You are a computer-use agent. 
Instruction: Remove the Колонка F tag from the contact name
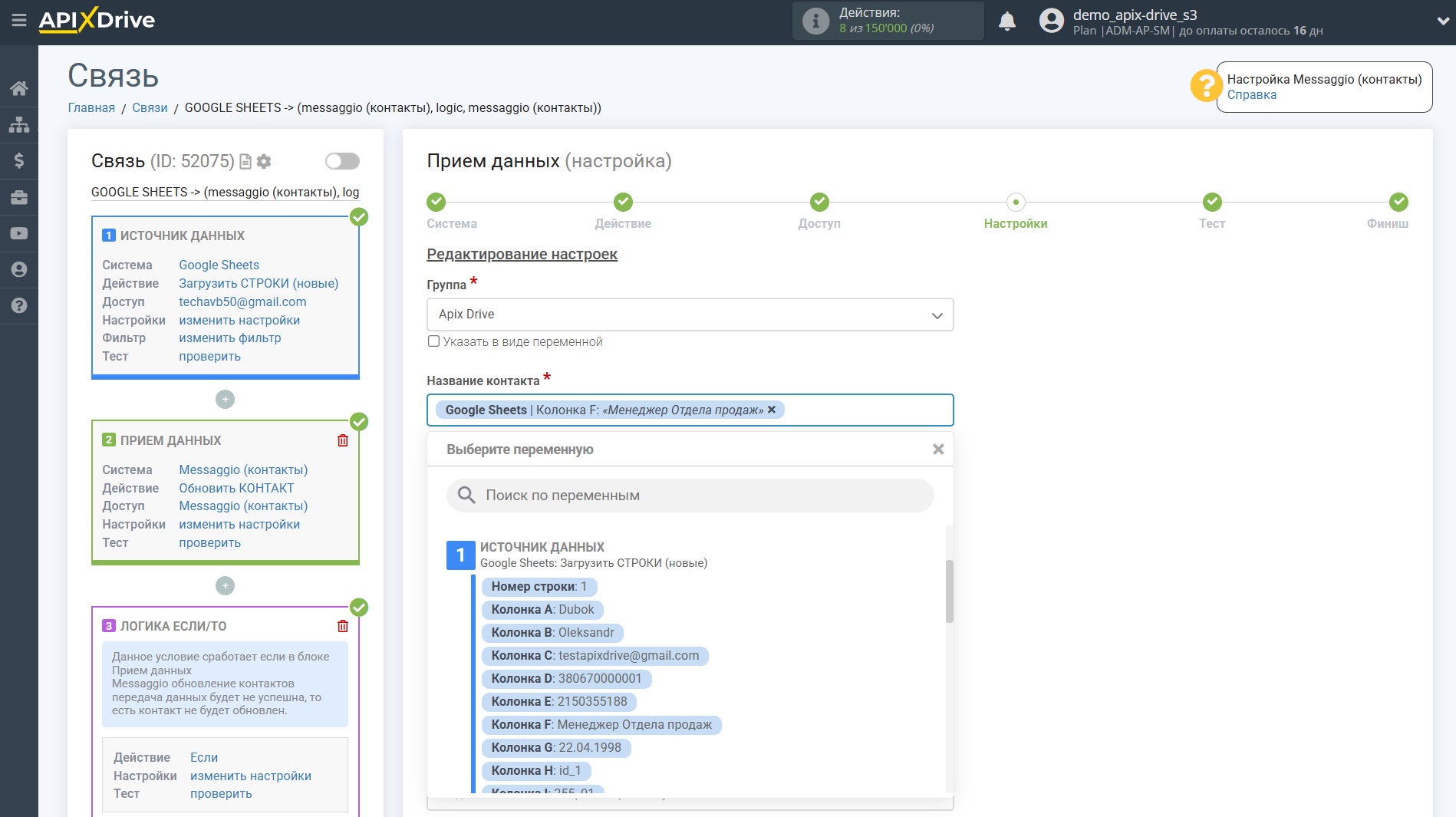tap(772, 410)
